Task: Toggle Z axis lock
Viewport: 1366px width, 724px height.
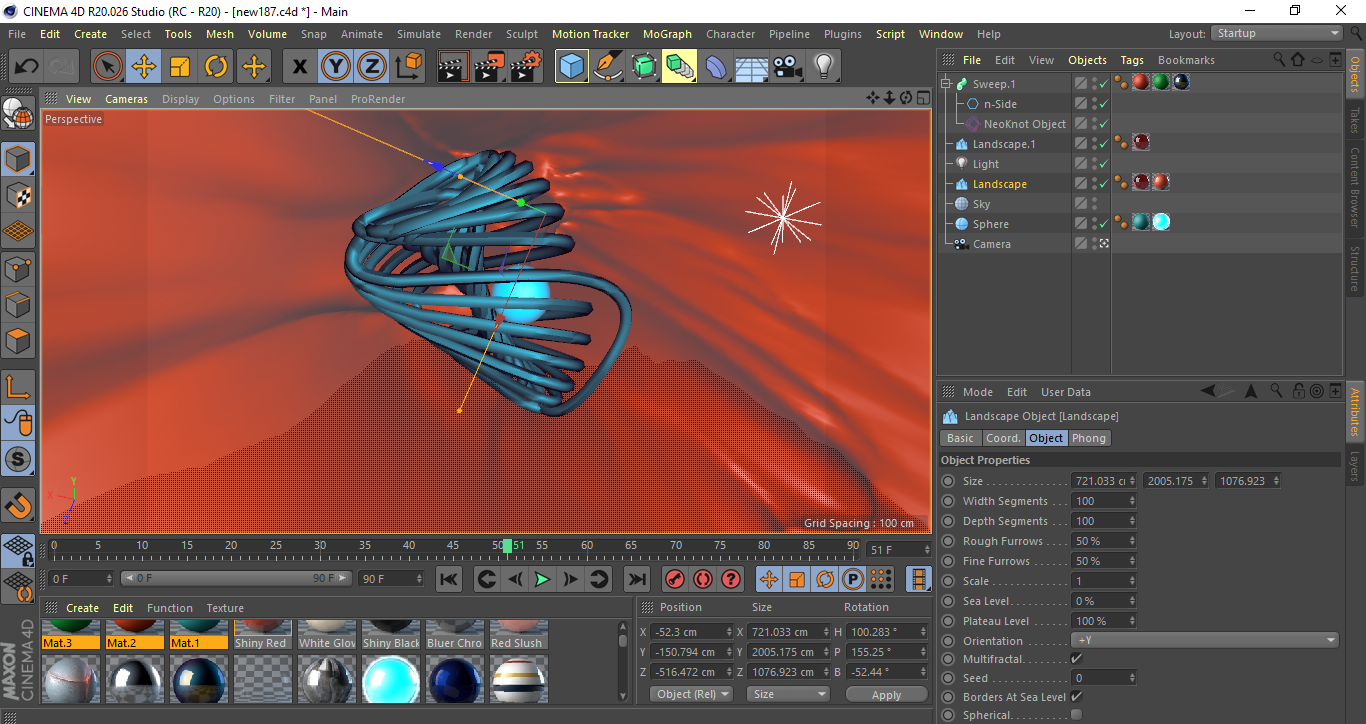Action: [372, 67]
